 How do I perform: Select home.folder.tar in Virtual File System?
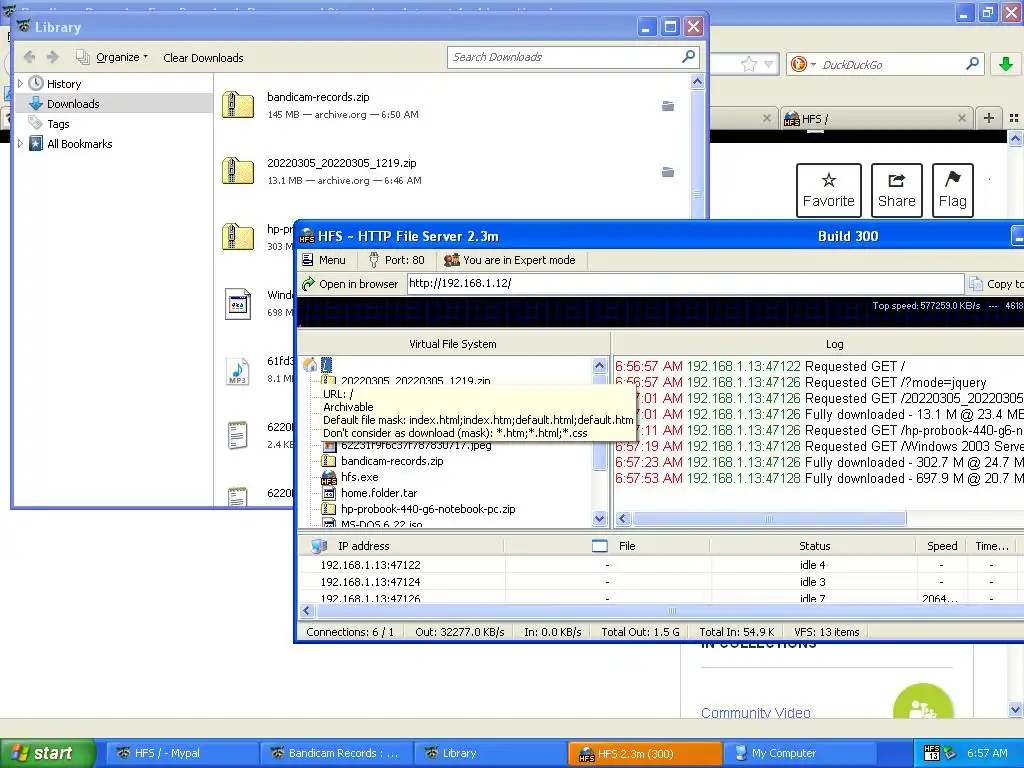pos(379,493)
